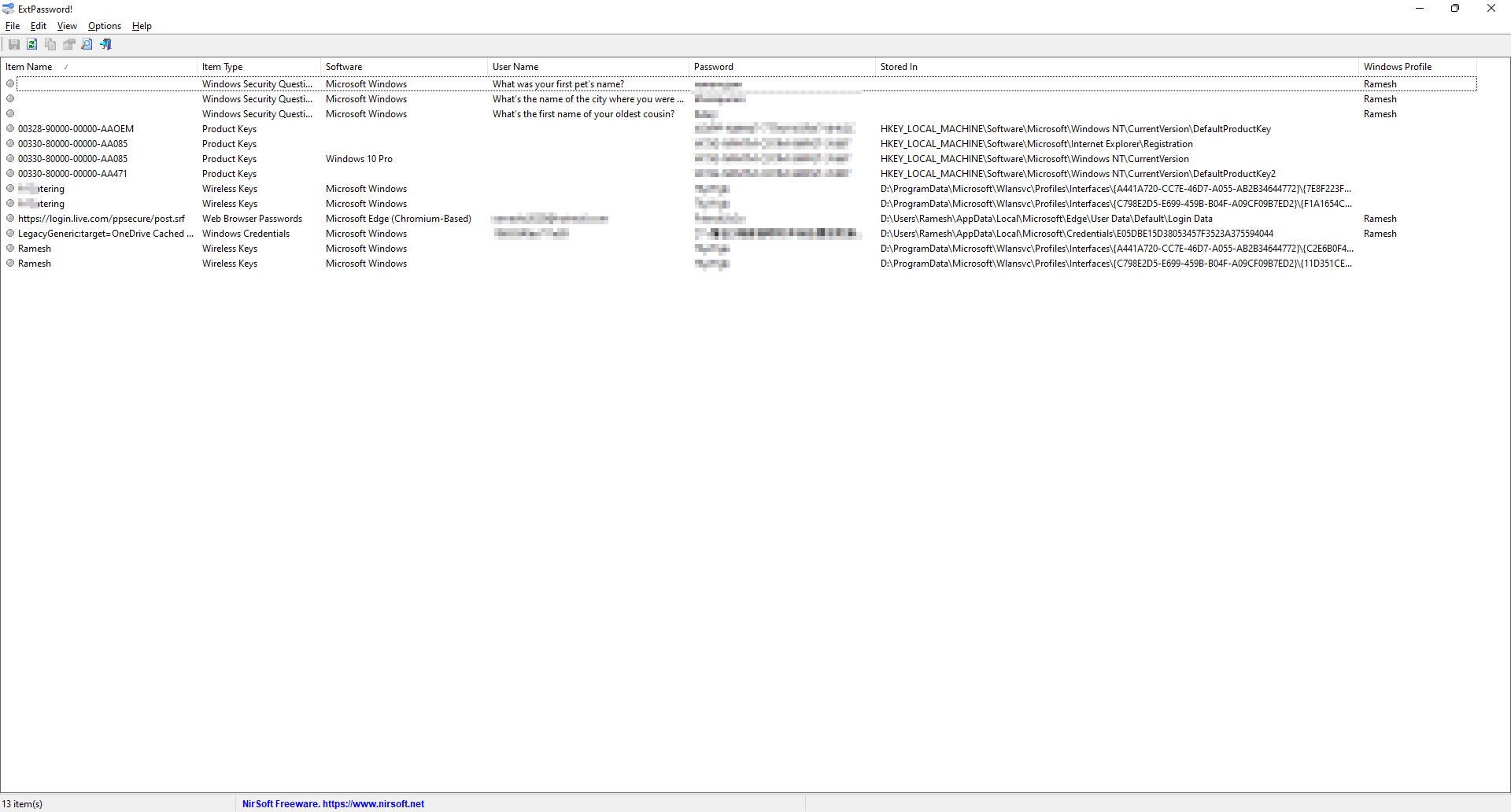Viewport: 1511px width, 812px height.
Task: Sort by the Windows Profile column header
Action: [x=1417, y=67]
